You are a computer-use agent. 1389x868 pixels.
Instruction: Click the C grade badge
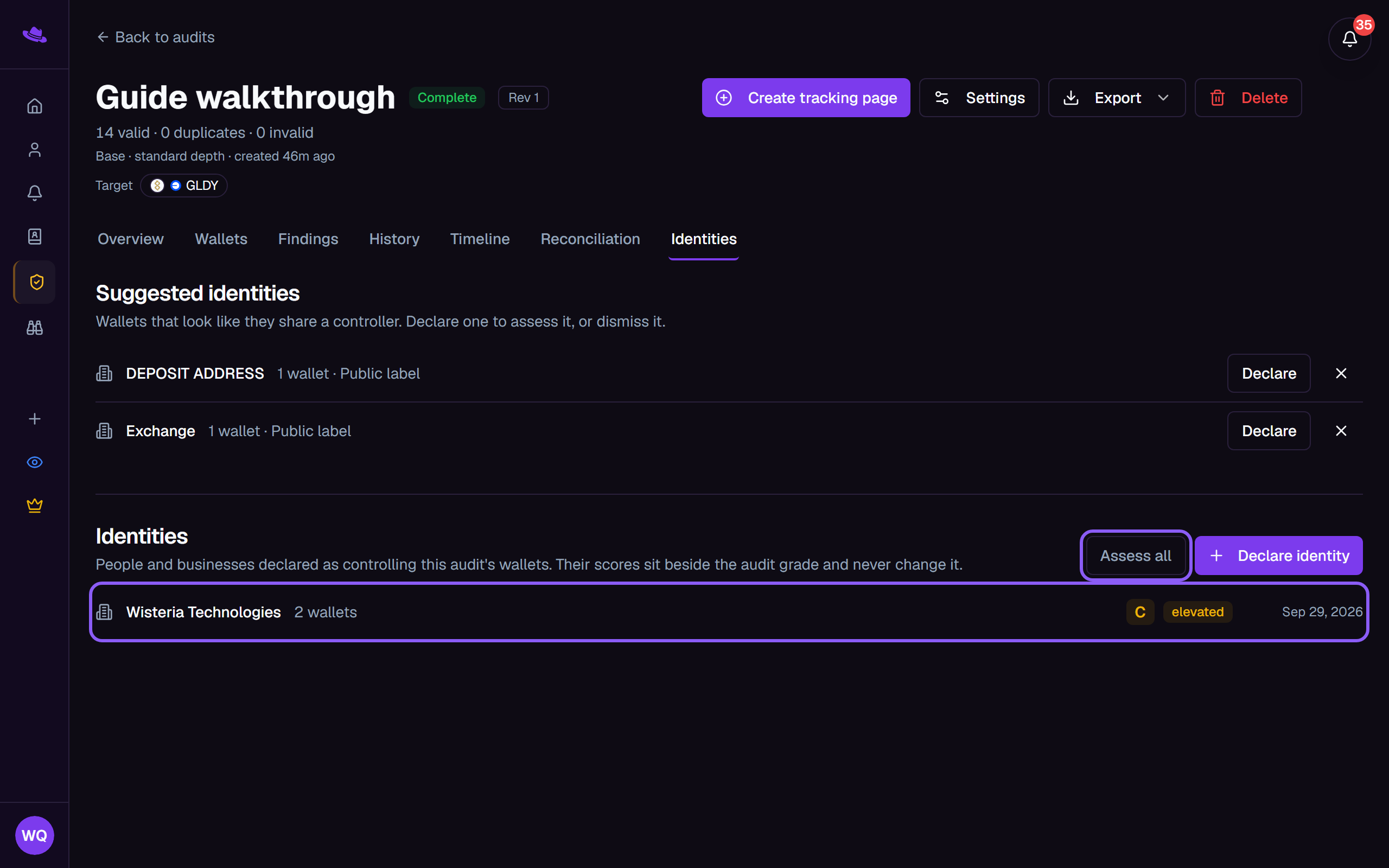[x=1140, y=612]
